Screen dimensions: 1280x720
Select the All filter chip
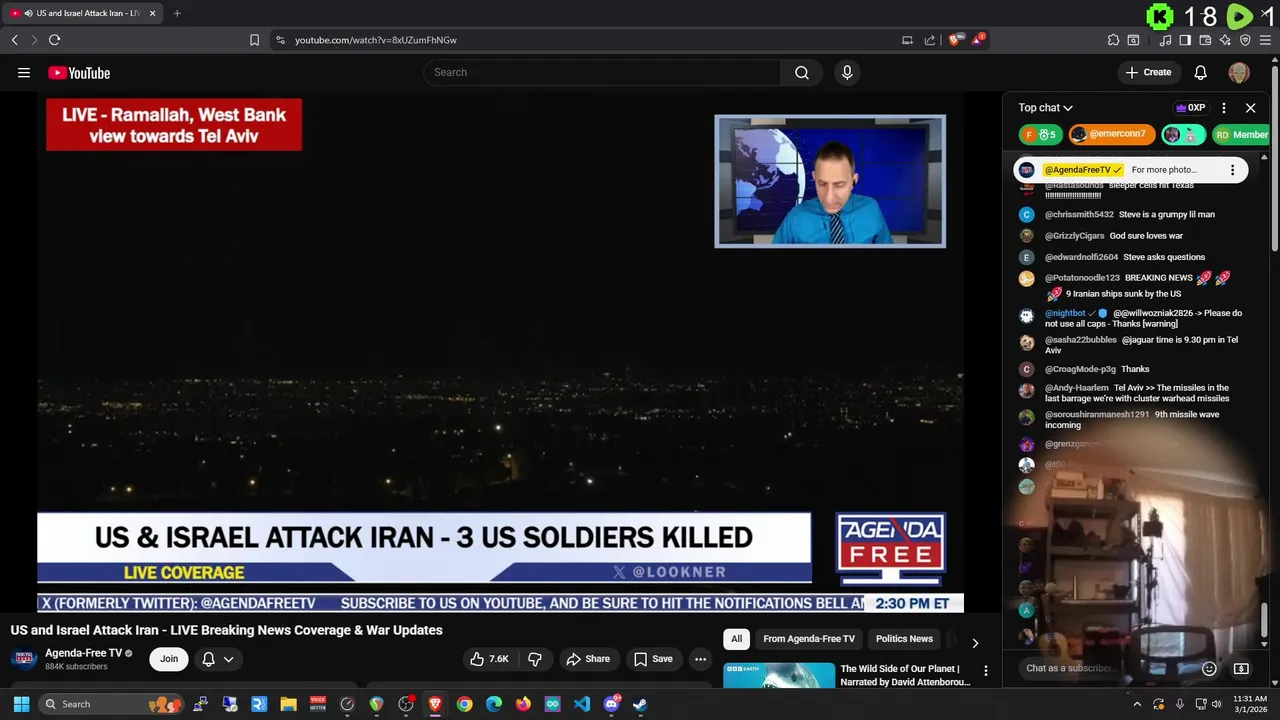click(x=736, y=639)
